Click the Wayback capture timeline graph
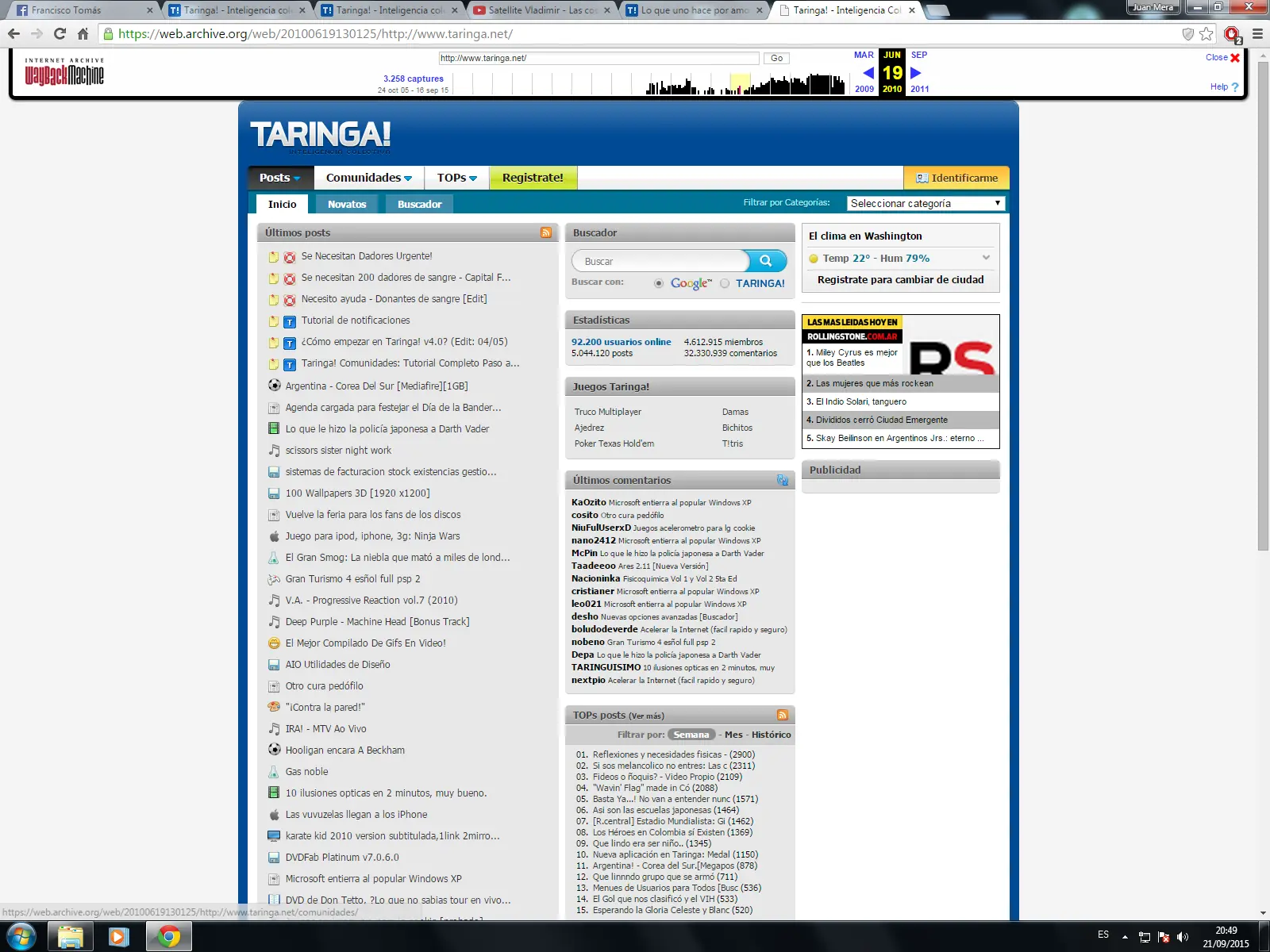The width and height of the screenshot is (1270, 952). pos(651,83)
